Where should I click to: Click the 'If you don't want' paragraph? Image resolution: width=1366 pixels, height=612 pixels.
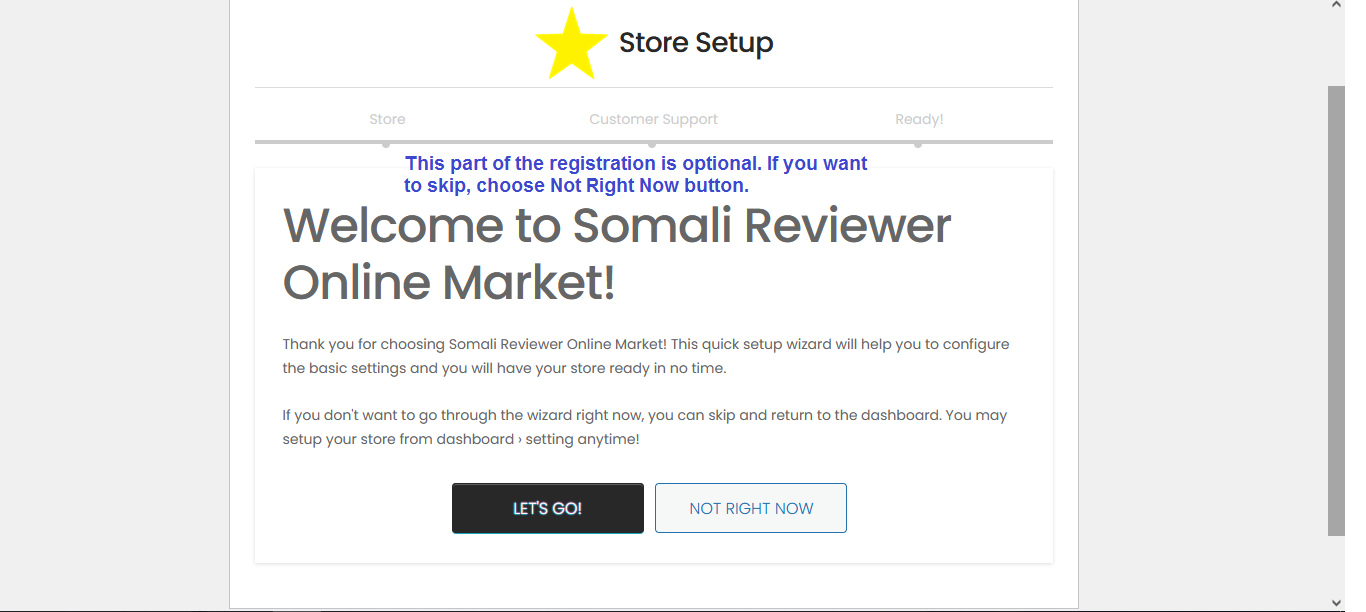pos(645,427)
